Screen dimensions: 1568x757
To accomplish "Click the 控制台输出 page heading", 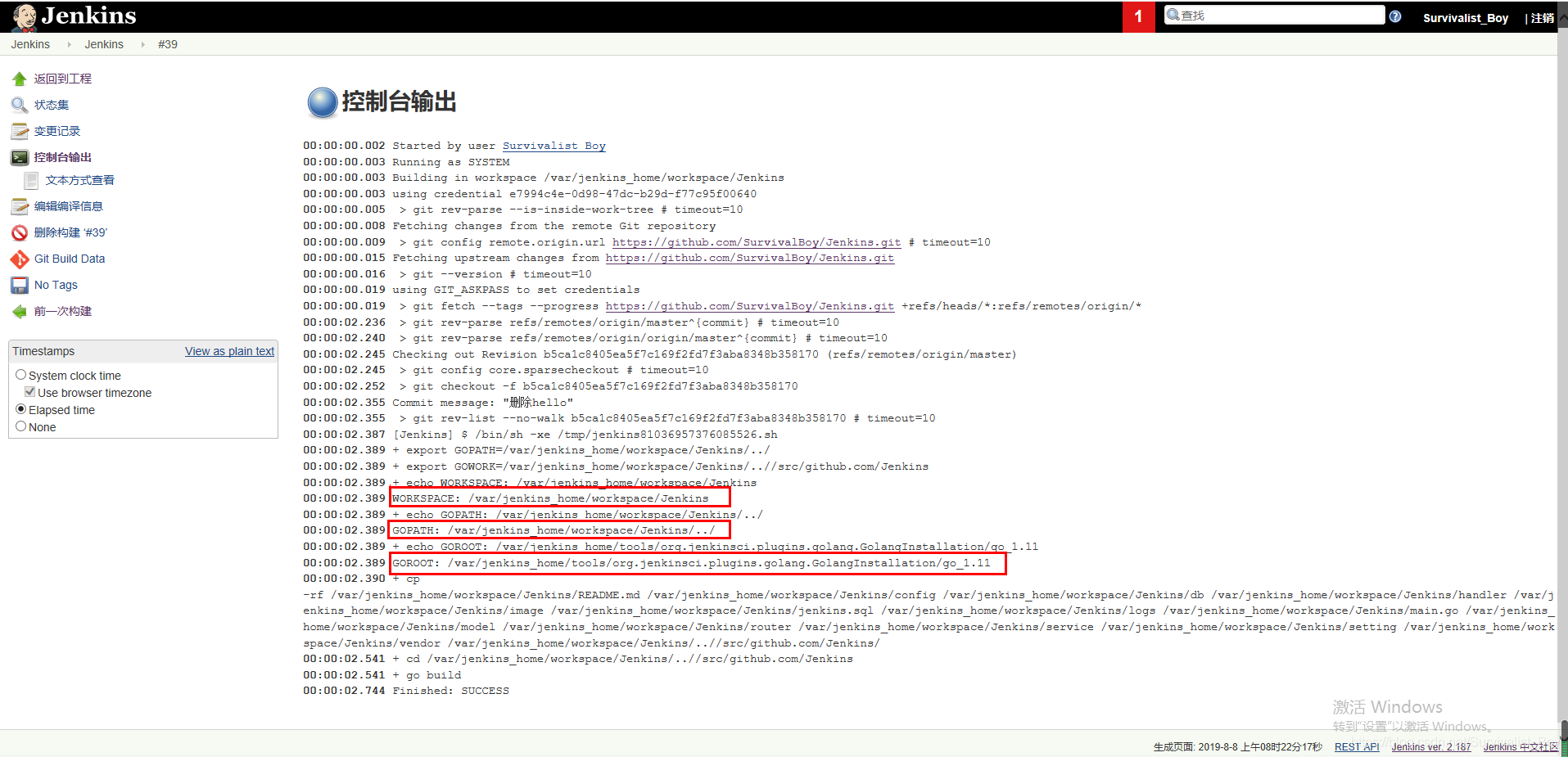I will [x=399, y=101].
